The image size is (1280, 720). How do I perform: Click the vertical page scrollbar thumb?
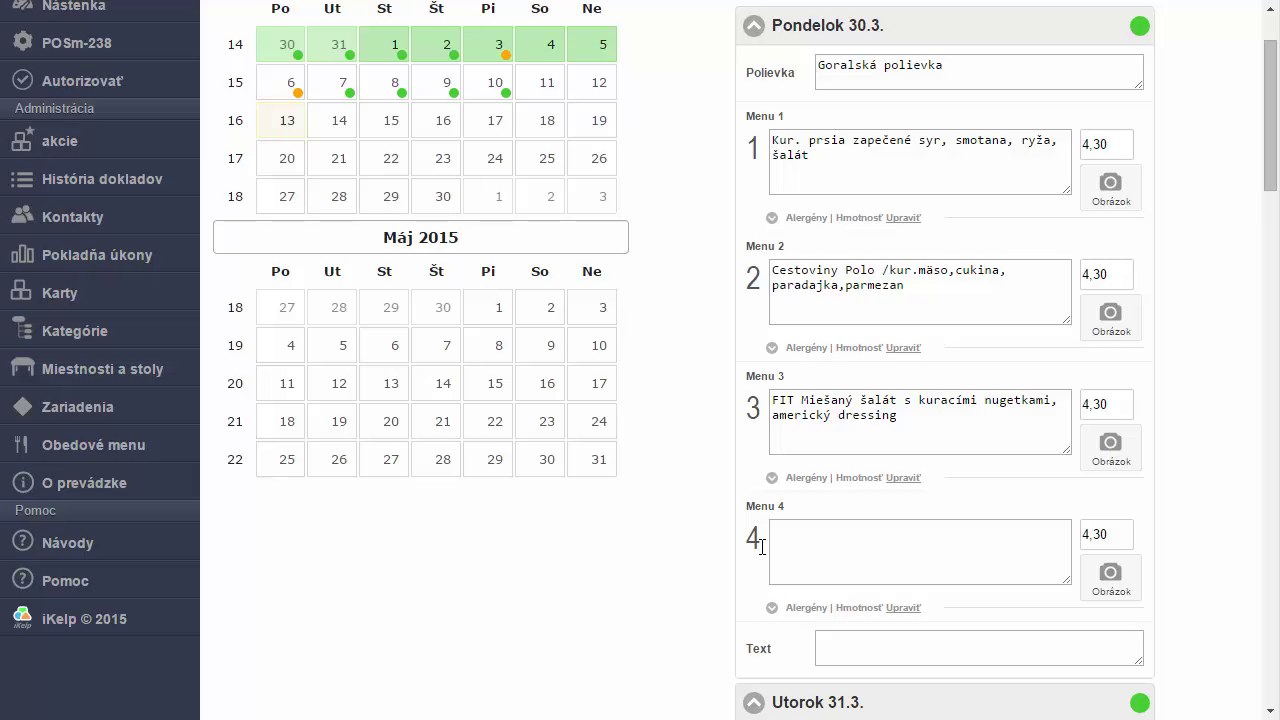pos(1271,115)
